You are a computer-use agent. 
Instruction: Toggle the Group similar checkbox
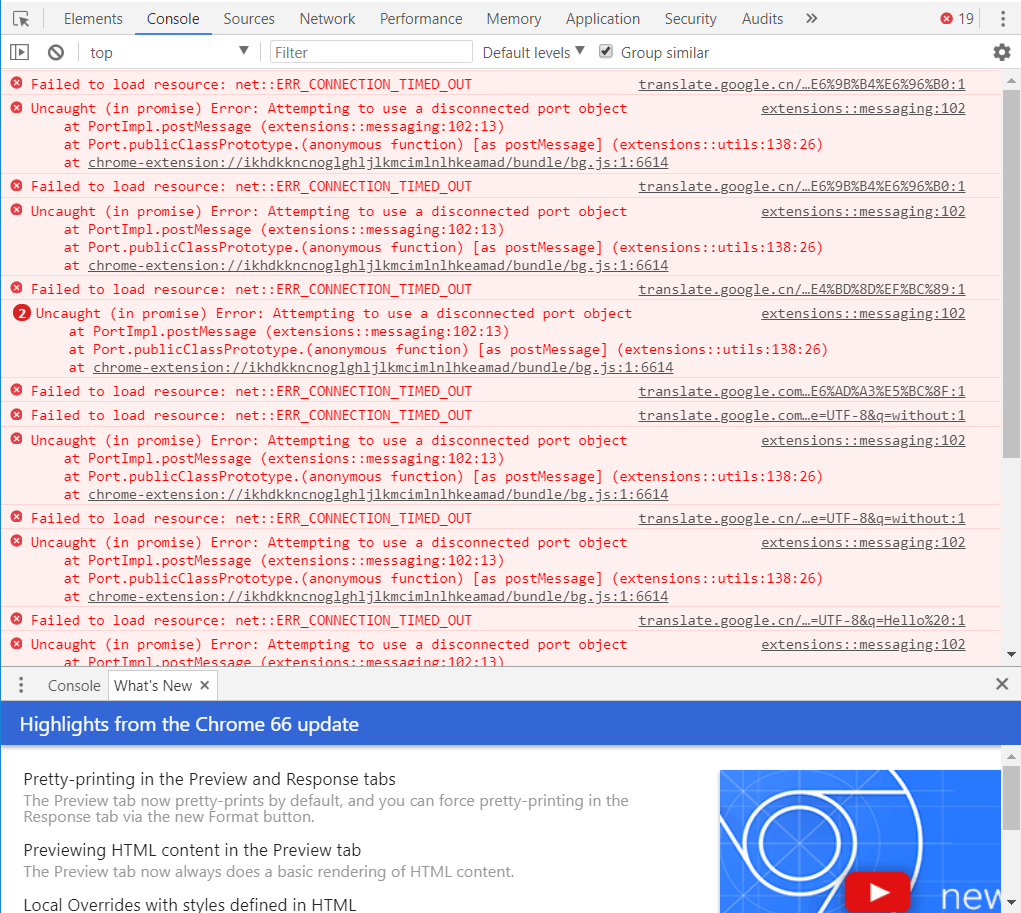point(606,51)
